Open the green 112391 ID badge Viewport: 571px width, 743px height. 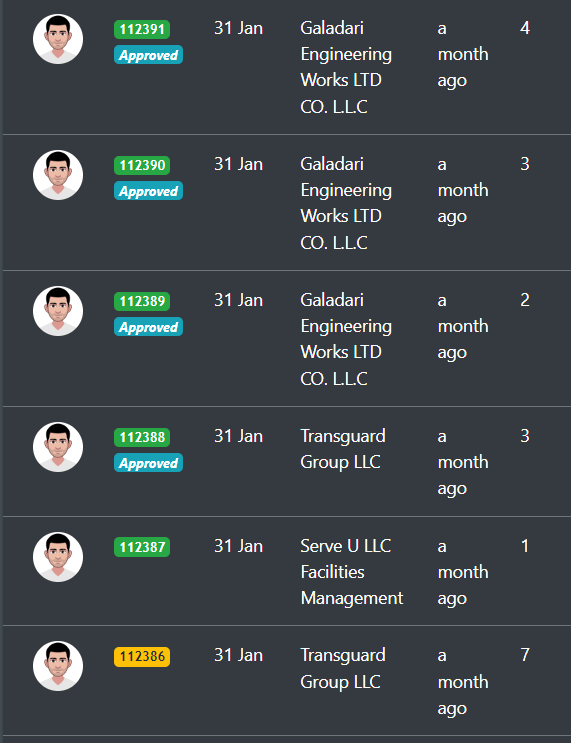pos(142,29)
